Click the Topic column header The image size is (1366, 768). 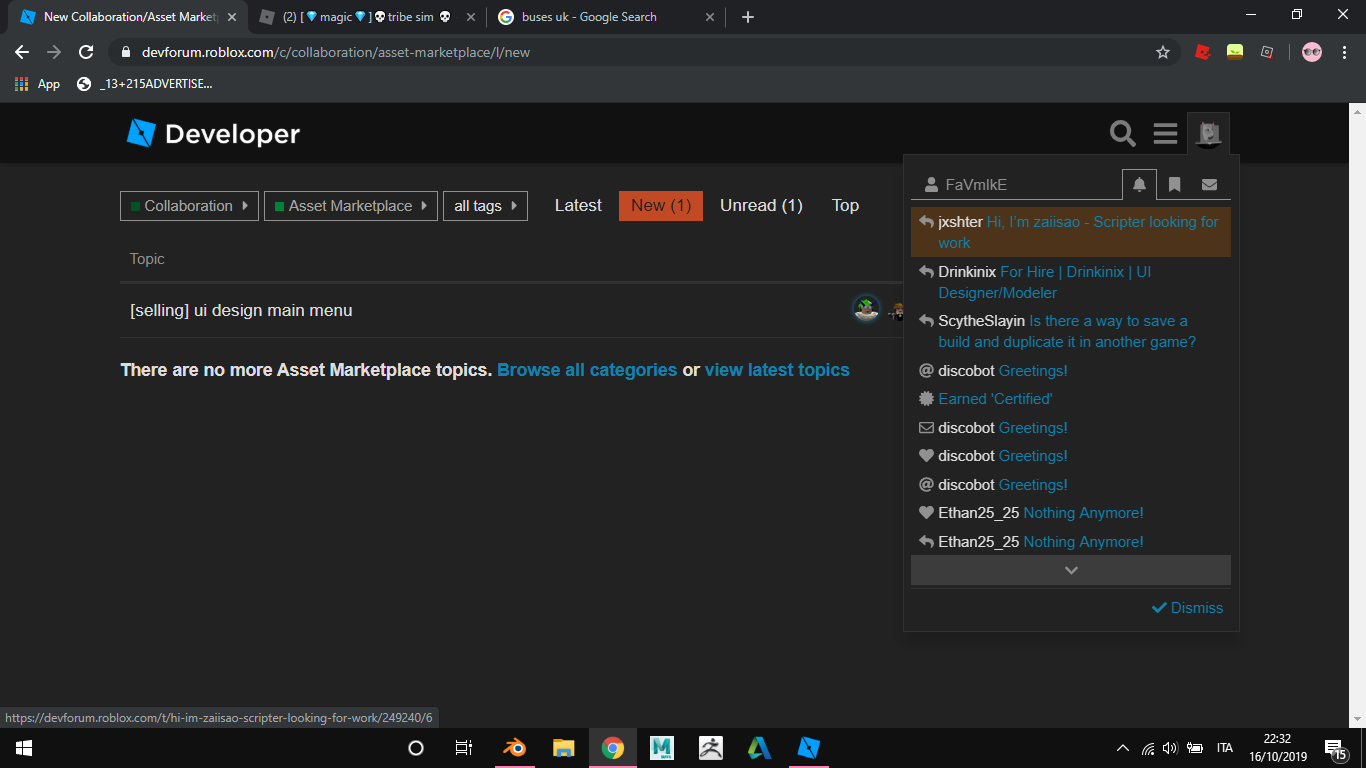(147, 259)
